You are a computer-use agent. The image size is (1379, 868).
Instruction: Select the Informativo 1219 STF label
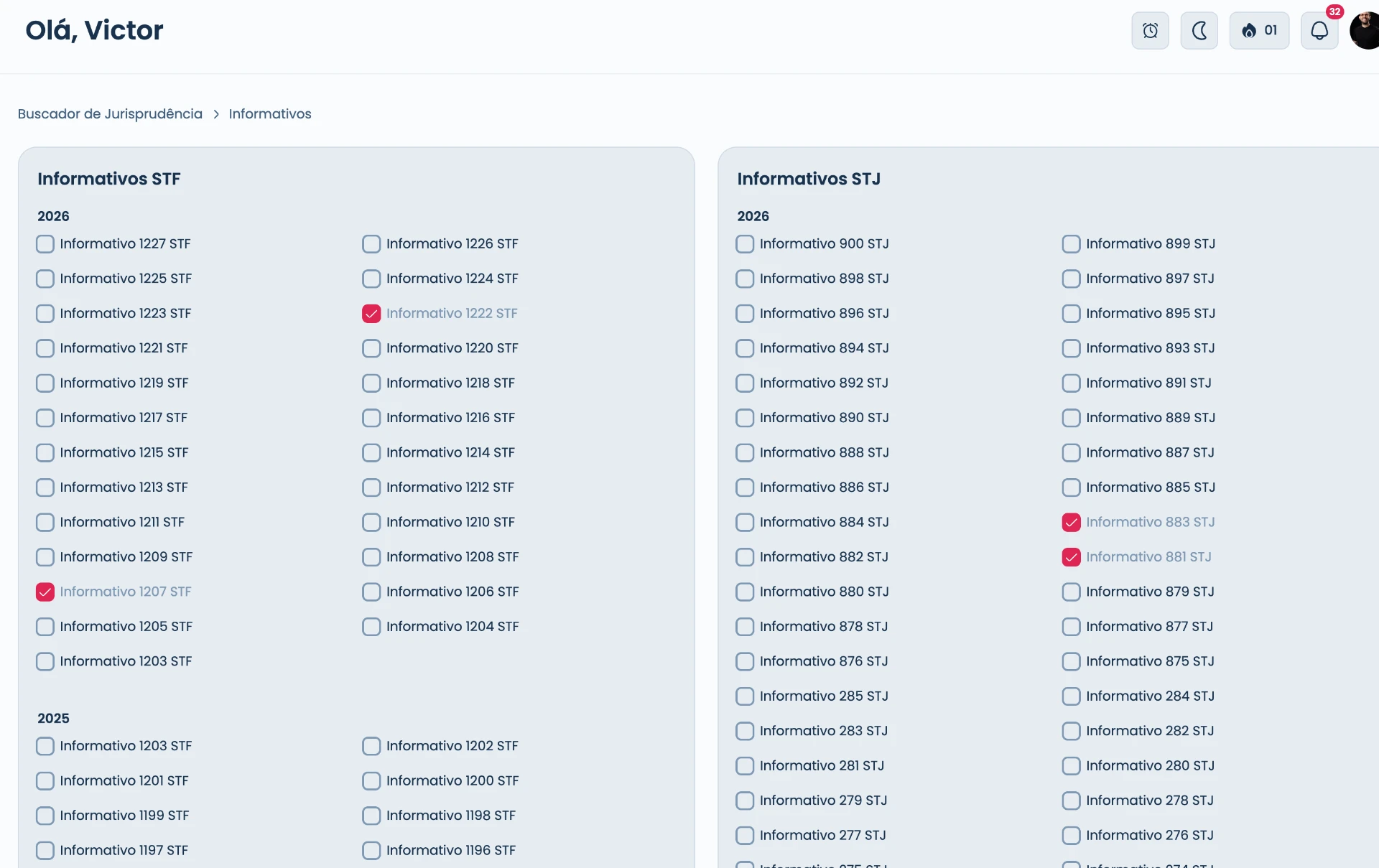[124, 383]
